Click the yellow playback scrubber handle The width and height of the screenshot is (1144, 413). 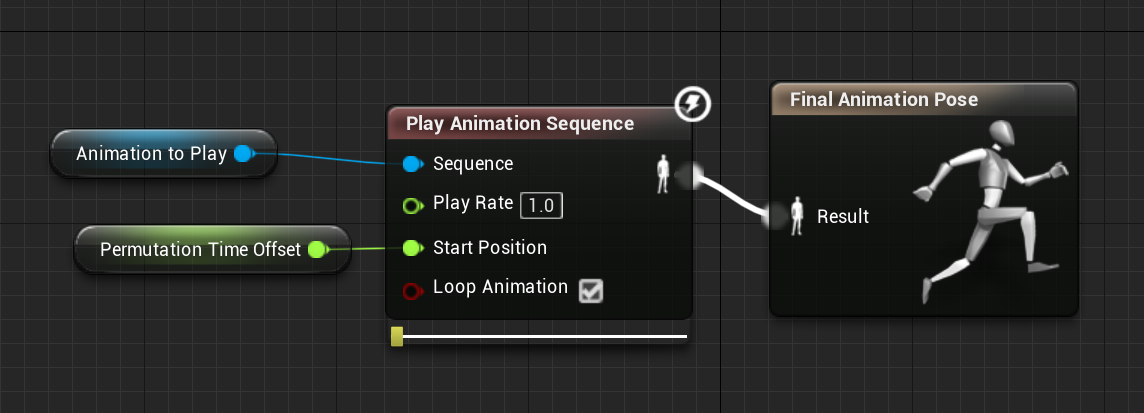[397, 336]
